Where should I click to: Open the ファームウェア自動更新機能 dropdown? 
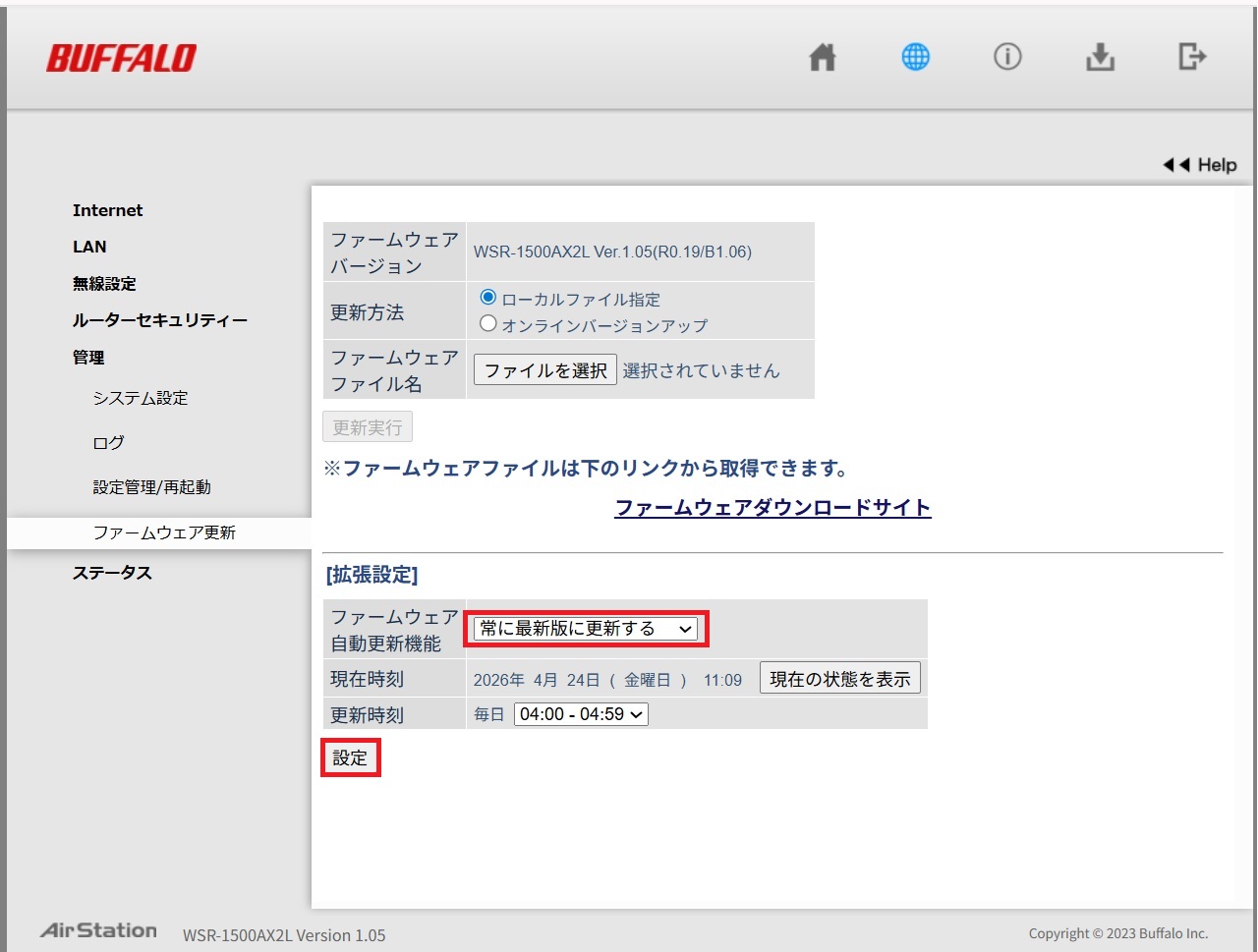pos(586,629)
